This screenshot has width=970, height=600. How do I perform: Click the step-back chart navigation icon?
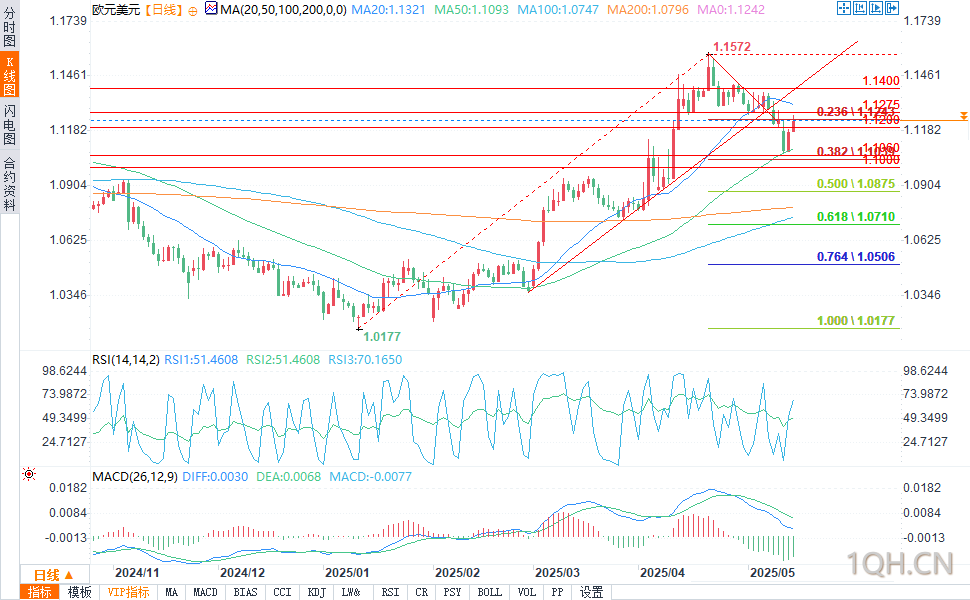pyautogui.click(x=859, y=8)
